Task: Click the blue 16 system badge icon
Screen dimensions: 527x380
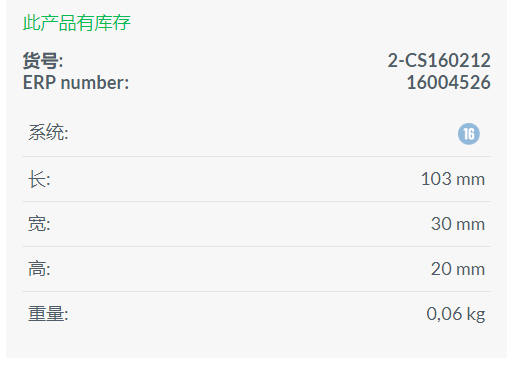Action: click(x=469, y=134)
